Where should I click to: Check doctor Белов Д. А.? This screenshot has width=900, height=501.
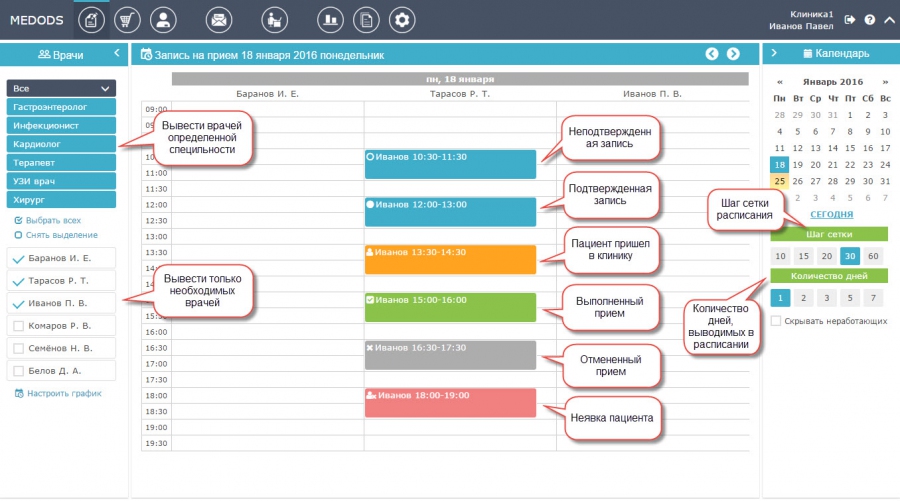pos(18,371)
